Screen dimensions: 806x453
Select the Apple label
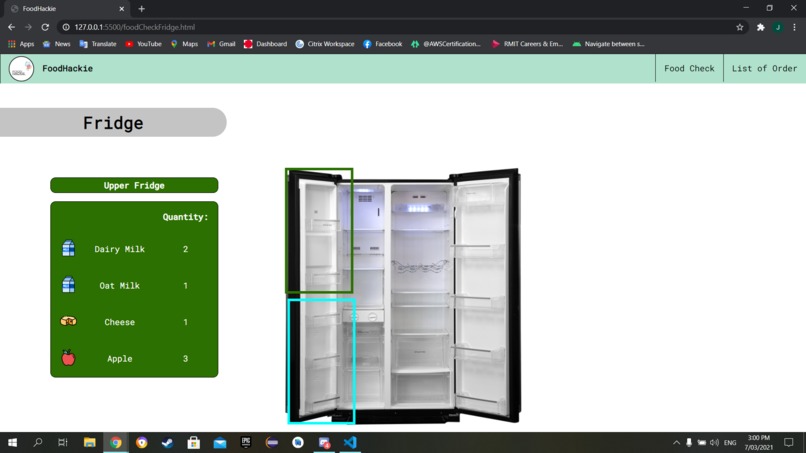coord(119,358)
